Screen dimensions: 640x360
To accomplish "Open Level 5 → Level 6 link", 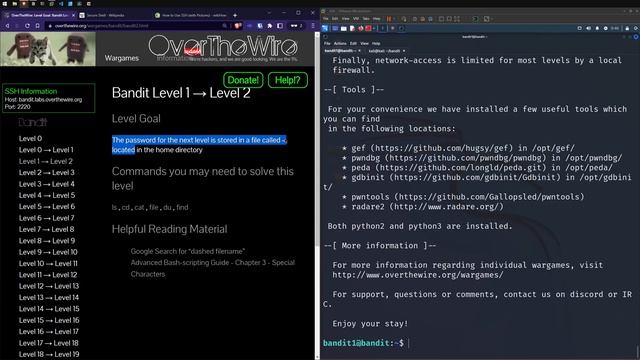I will pyautogui.click(x=47, y=207).
